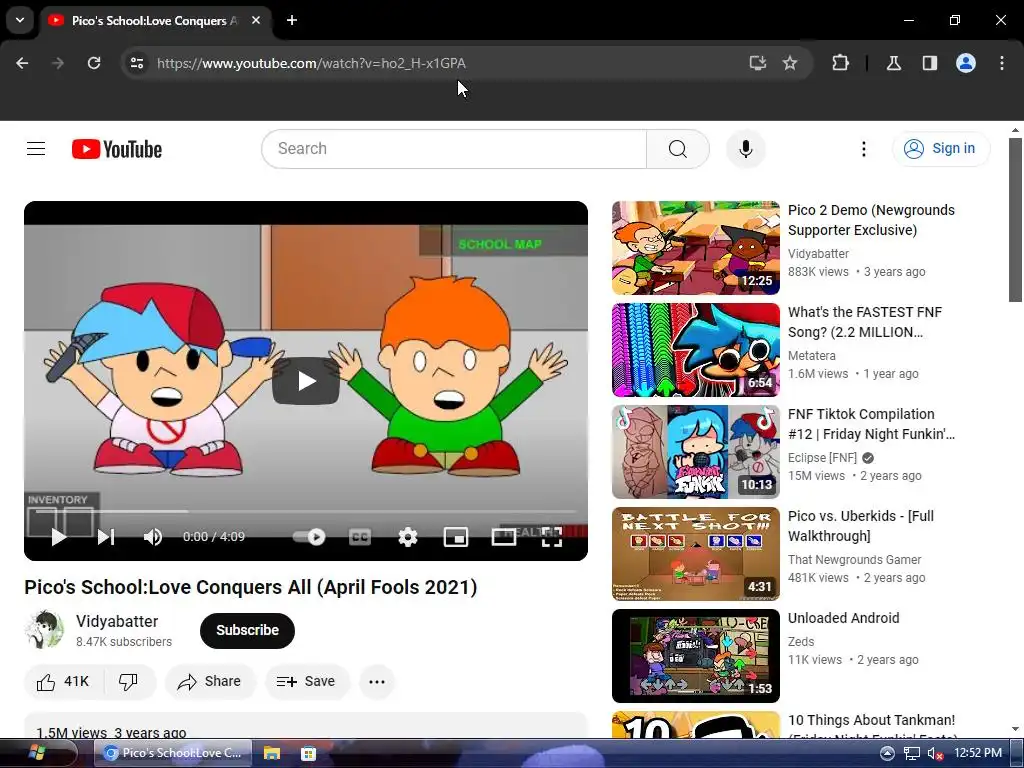Show hidden system tray icons
Viewport: 1024px width, 768px height.
(x=887, y=753)
